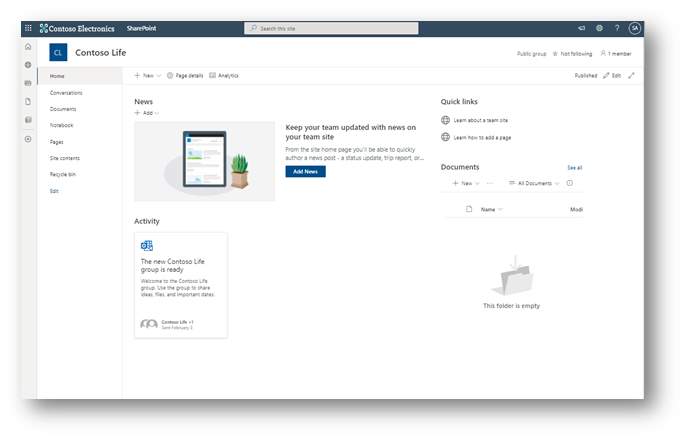Click the pencil Edit page button
Image resolution: width=687 pixels, height=441 pixels.
(612, 76)
